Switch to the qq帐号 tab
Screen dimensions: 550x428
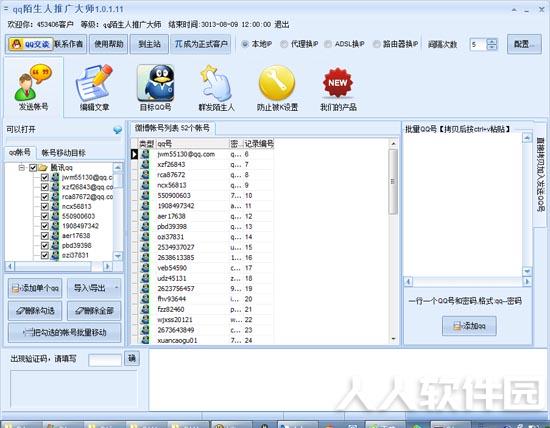[20, 152]
